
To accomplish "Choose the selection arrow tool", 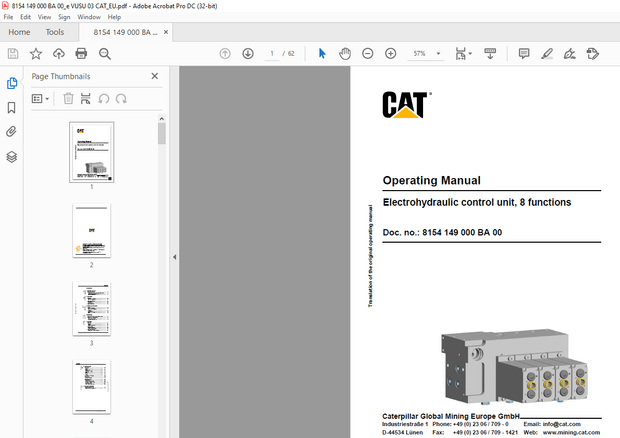I will click(322, 53).
